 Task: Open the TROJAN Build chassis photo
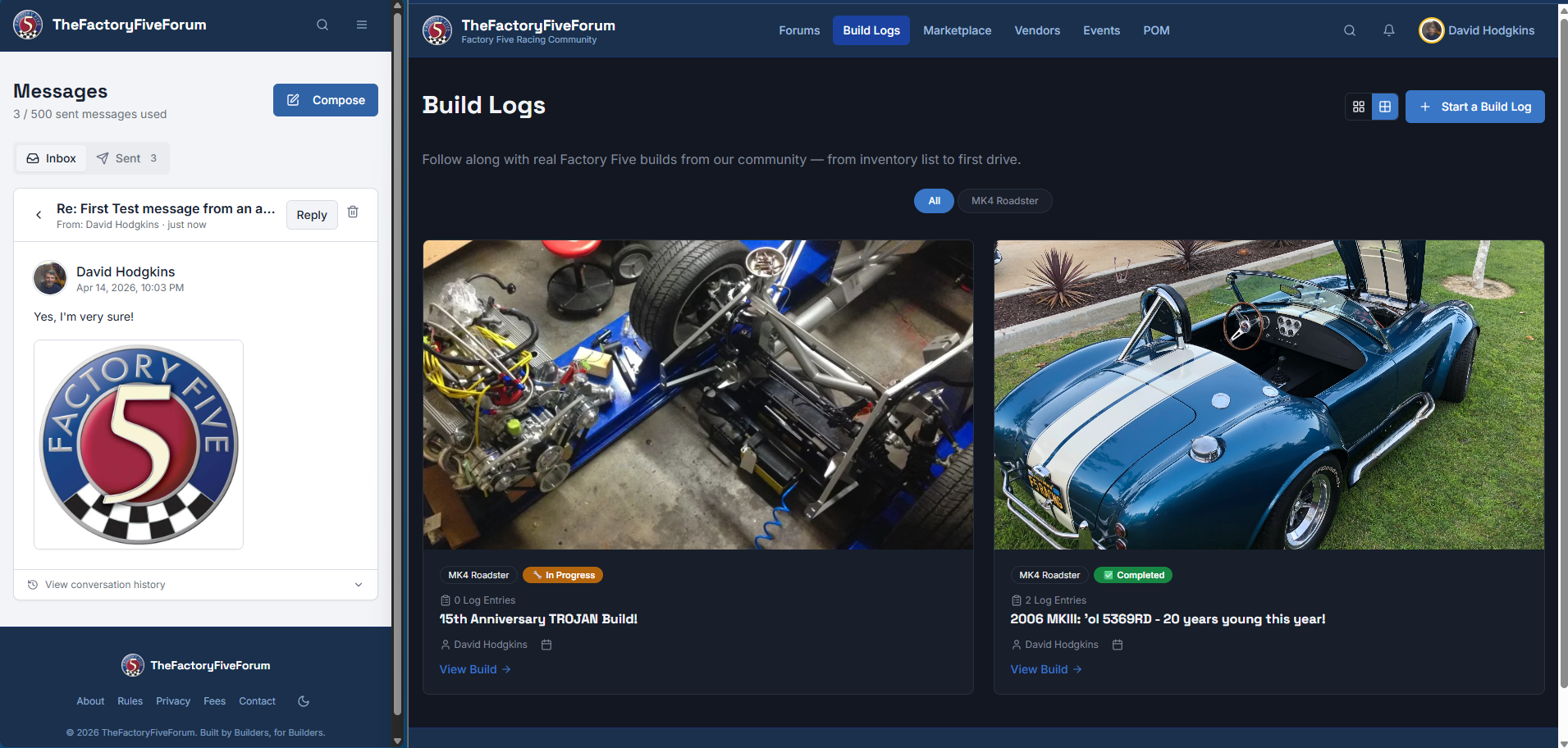pyautogui.click(x=698, y=395)
